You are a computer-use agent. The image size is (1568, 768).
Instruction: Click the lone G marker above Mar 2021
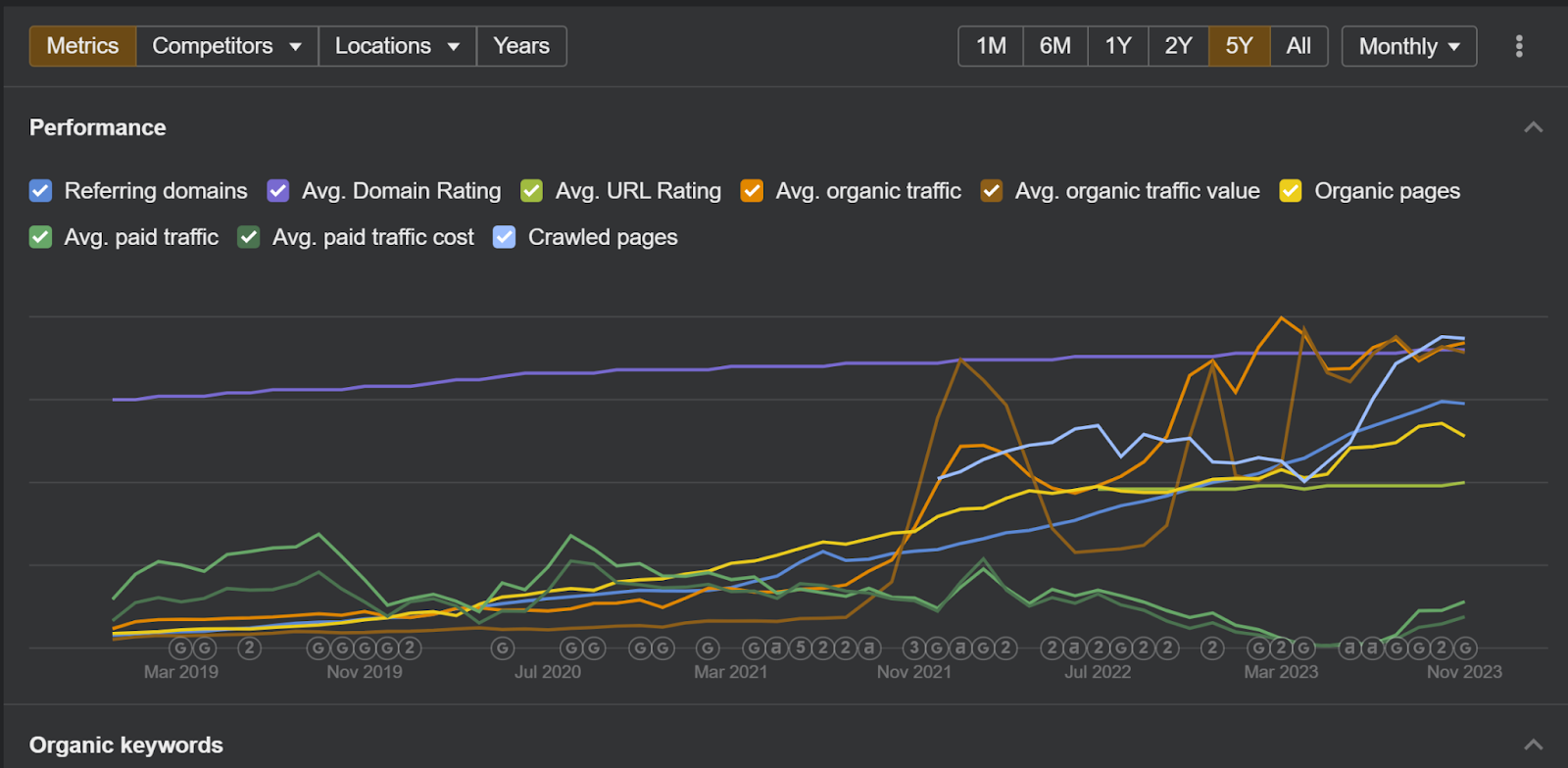coord(708,648)
